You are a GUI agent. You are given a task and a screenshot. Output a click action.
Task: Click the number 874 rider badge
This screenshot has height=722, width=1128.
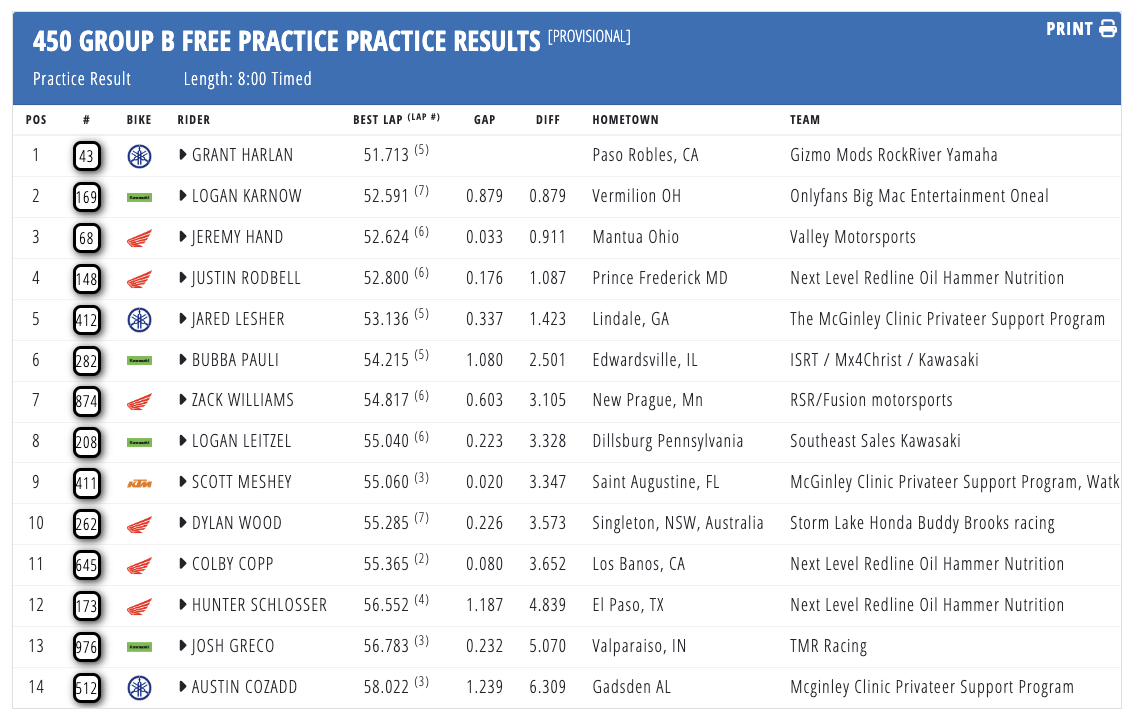(87, 401)
